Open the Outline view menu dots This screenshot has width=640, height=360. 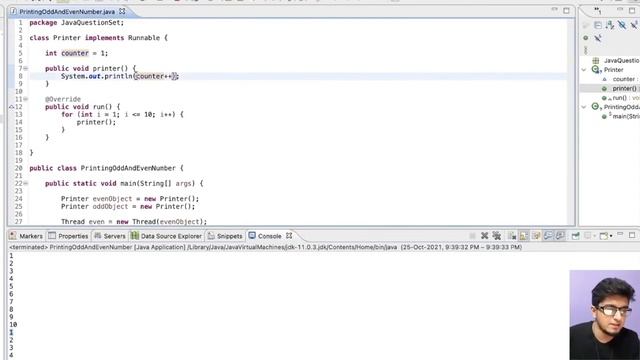pyautogui.click(x=586, y=50)
